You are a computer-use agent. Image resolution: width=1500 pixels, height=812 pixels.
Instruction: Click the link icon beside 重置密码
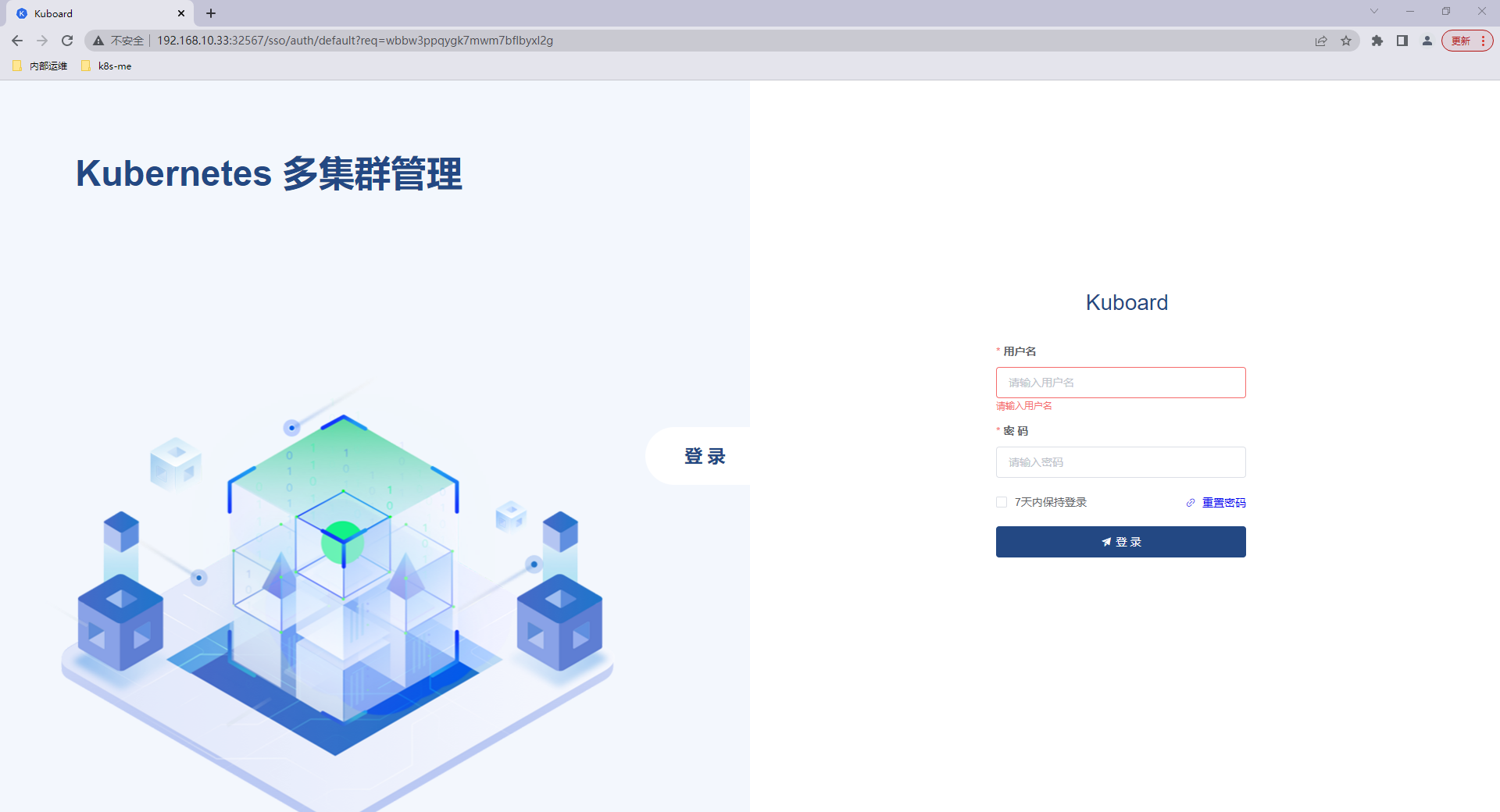(x=1191, y=503)
